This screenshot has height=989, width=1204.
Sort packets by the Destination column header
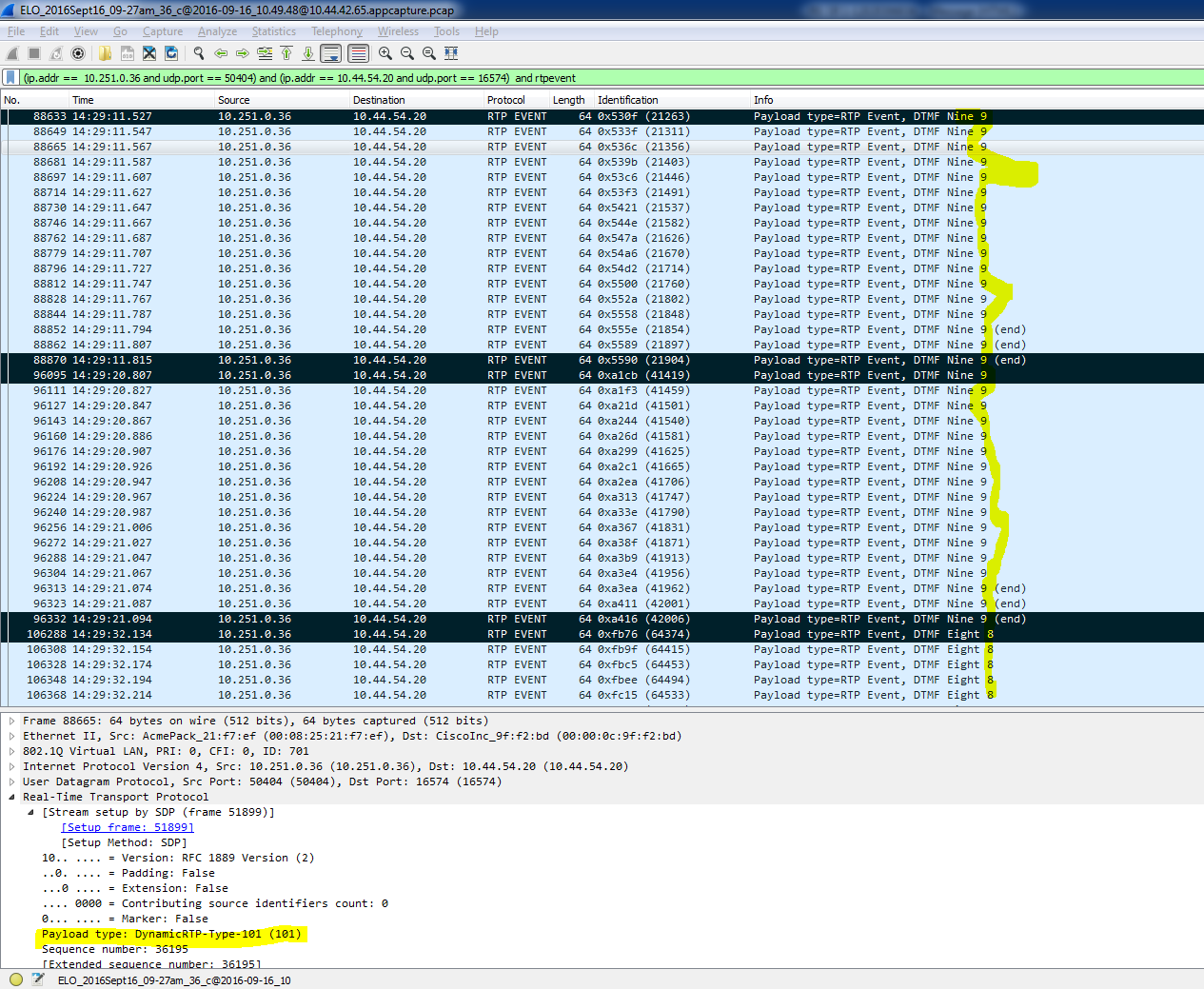[417, 100]
